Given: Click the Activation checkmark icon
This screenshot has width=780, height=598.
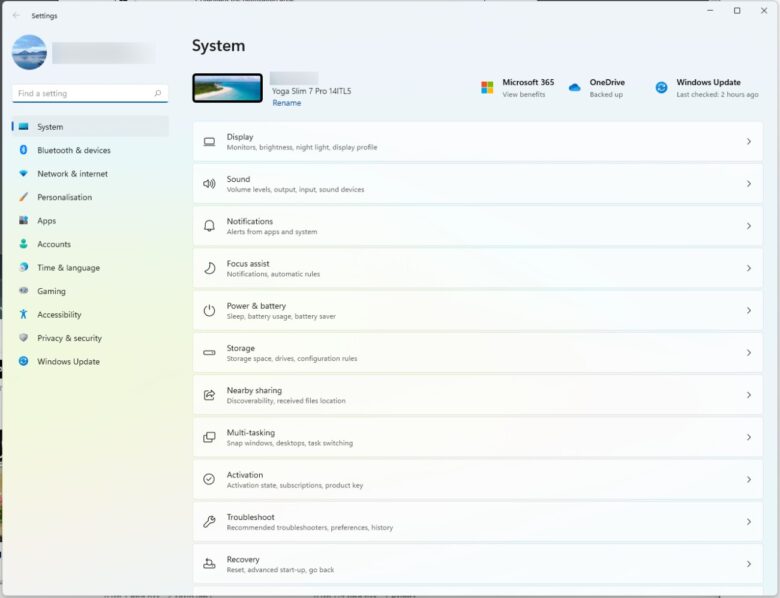Looking at the screenshot, I should click(209, 480).
